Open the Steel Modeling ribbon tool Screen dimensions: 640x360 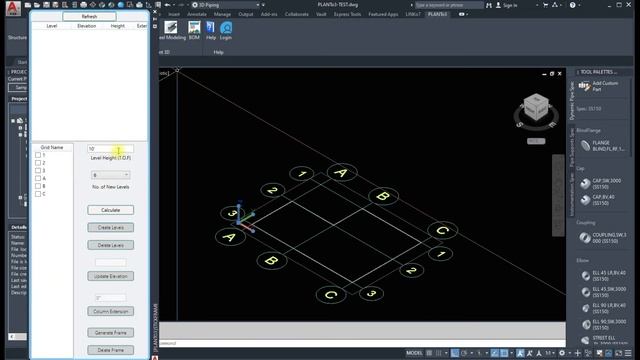click(172, 31)
